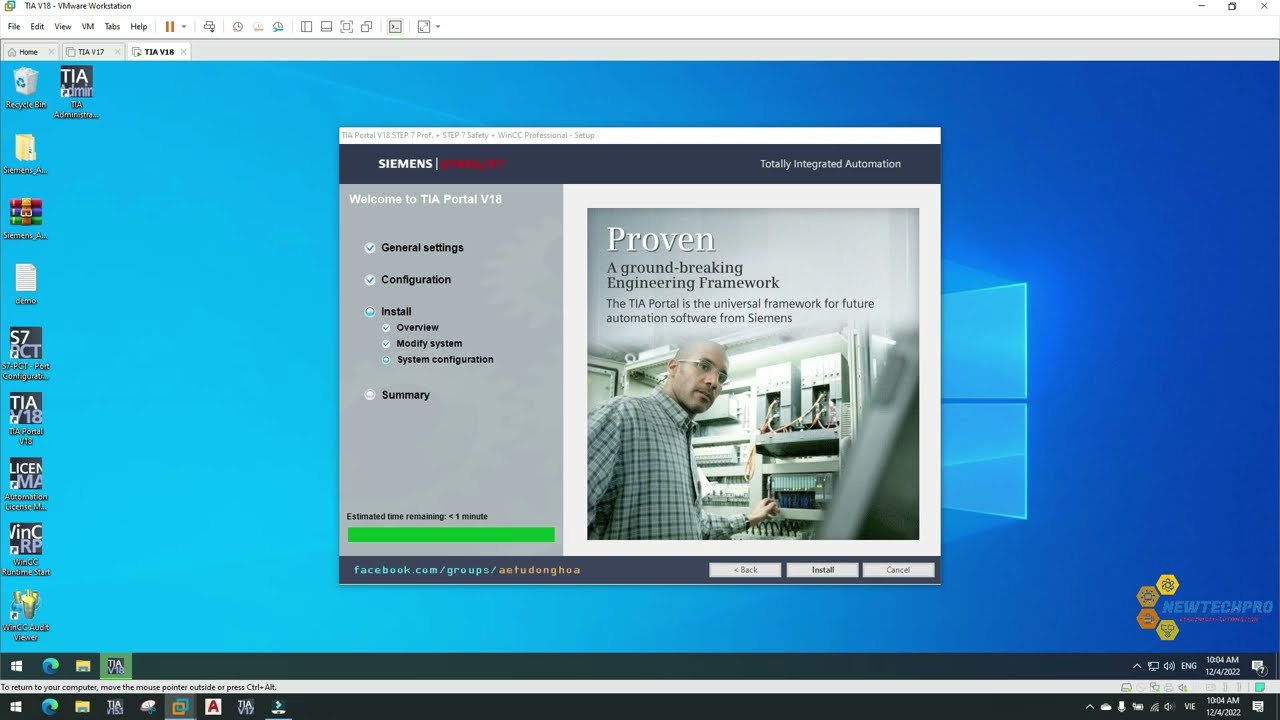Screen dimensions: 1280x720
Task: Click the VMware pause (suspend) button
Action: (169, 27)
